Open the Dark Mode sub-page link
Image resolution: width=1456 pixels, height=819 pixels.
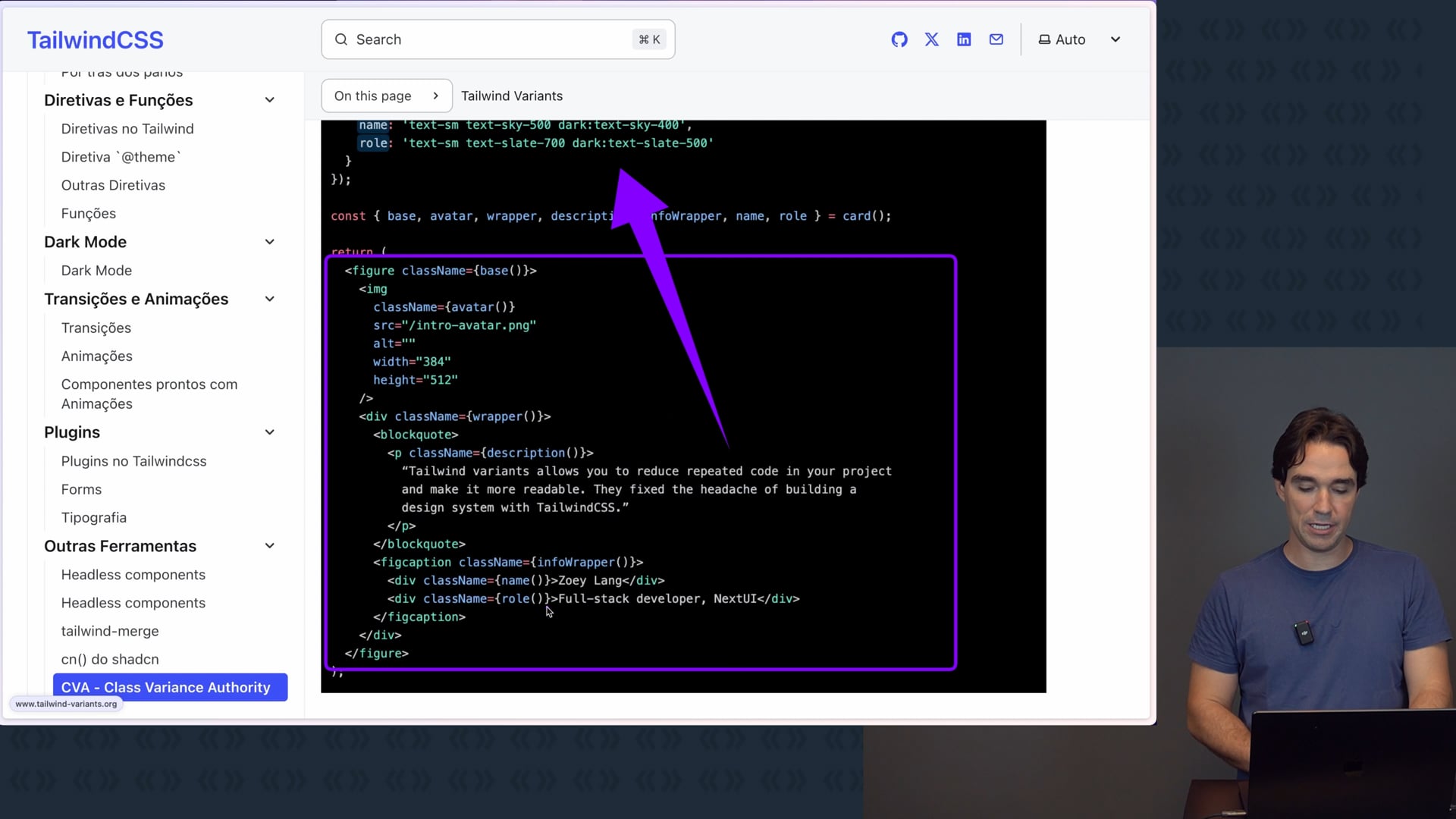pyautogui.click(x=96, y=271)
